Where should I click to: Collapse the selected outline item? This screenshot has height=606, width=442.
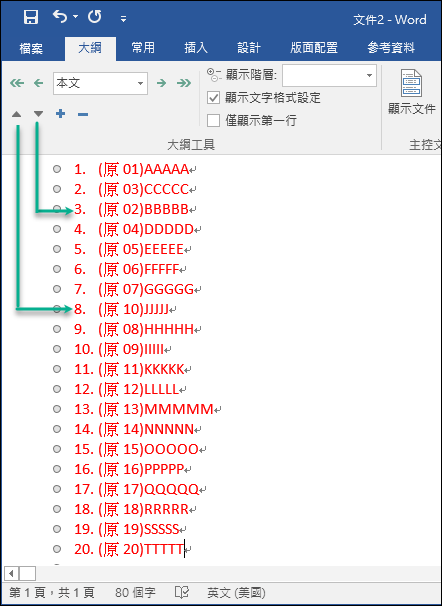tap(83, 114)
